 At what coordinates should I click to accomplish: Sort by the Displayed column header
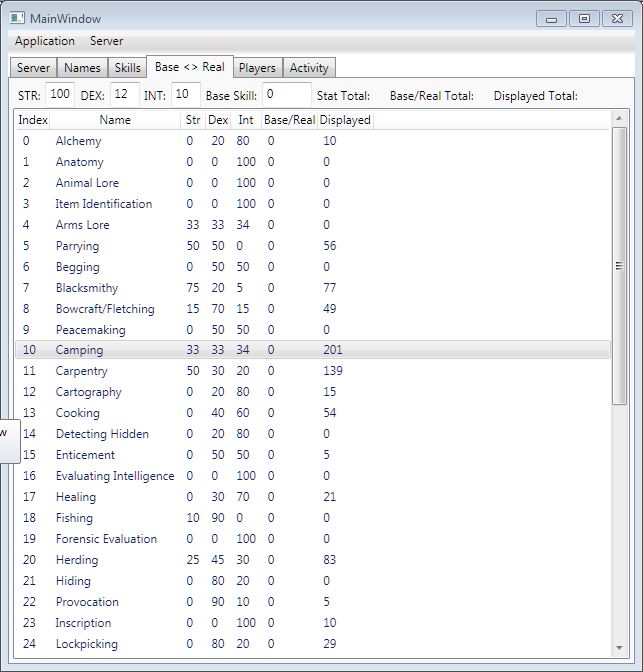[x=345, y=120]
